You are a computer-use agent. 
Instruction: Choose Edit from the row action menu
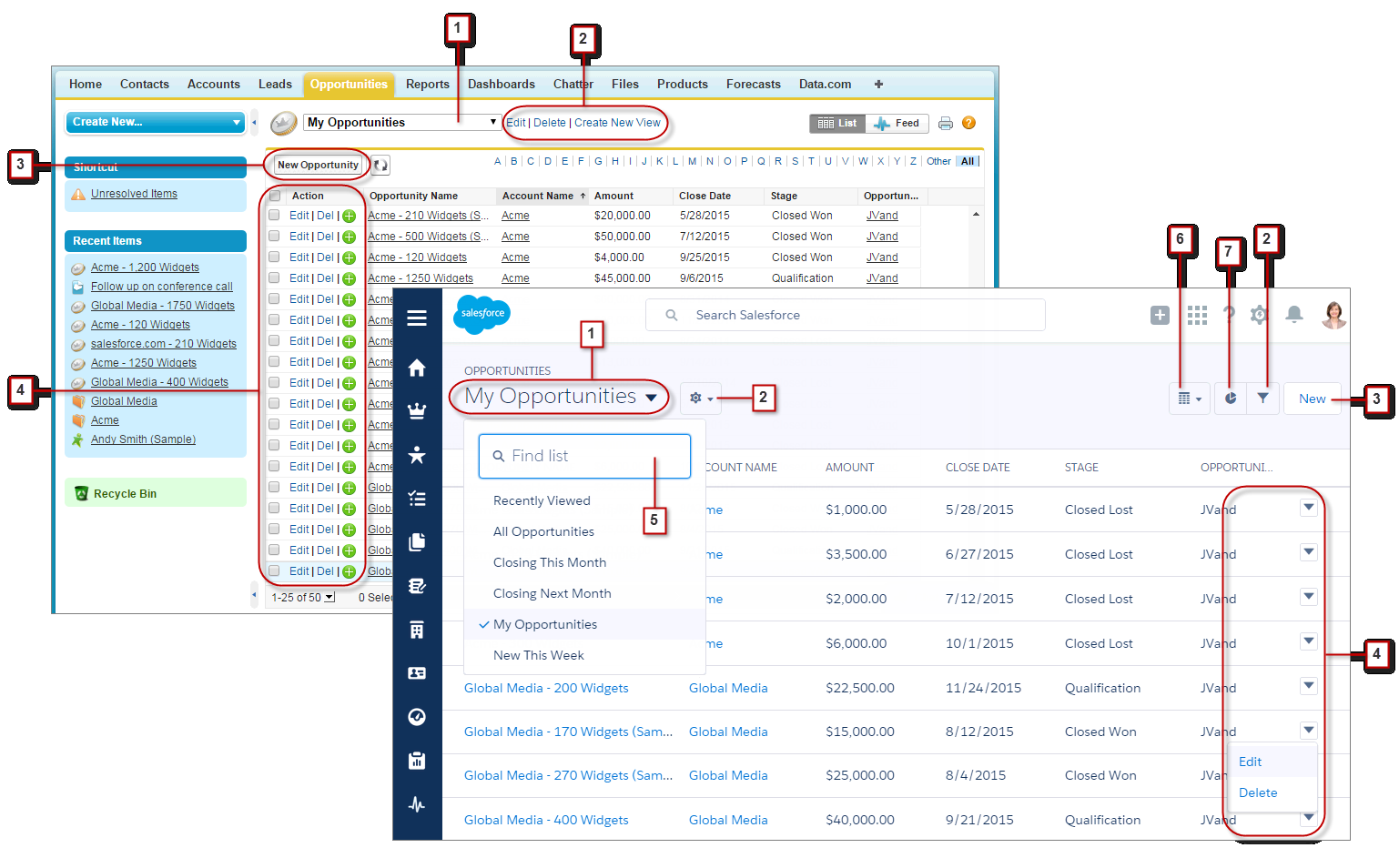[1250, 762]
